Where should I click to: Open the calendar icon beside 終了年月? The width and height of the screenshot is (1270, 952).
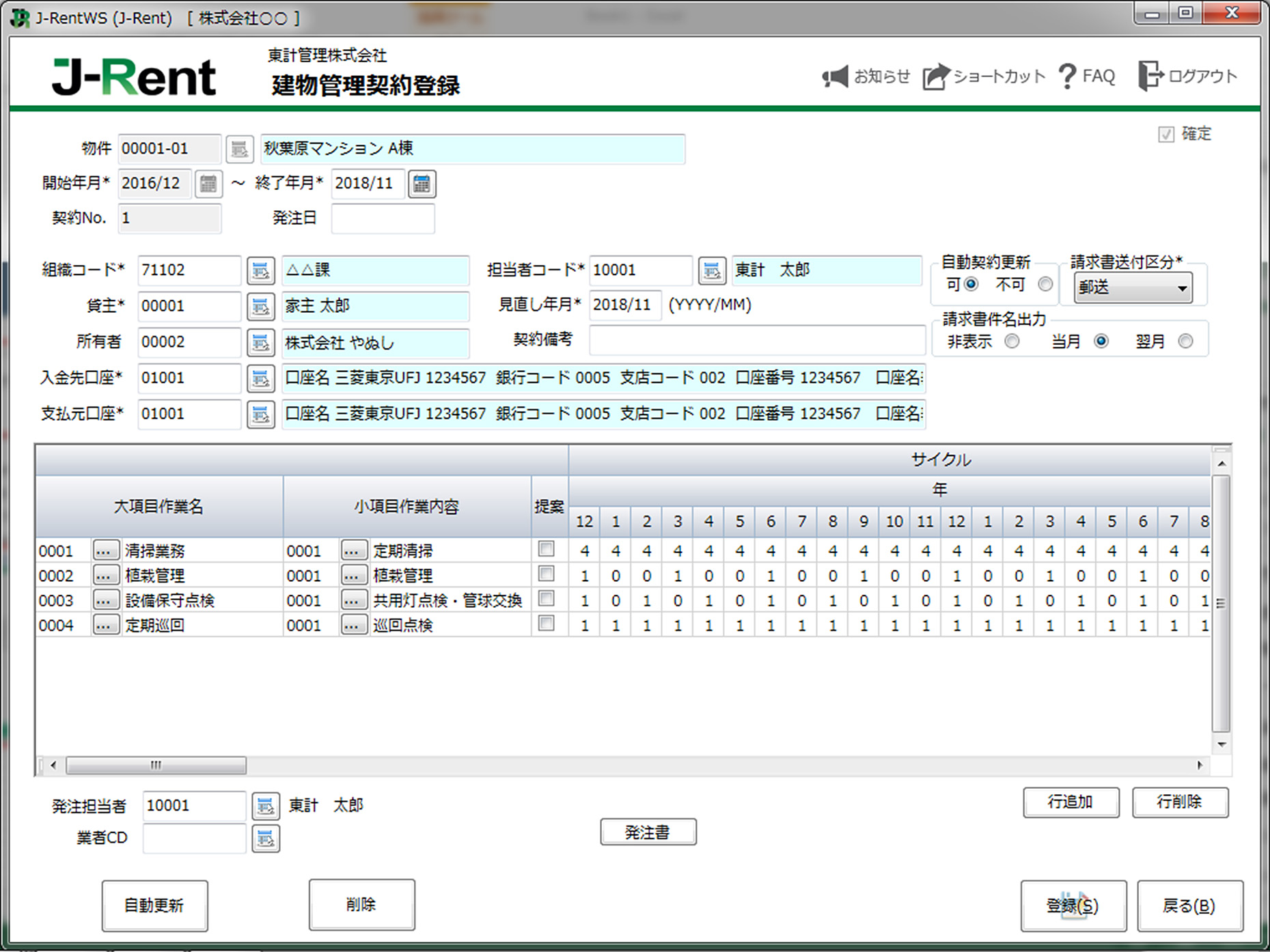tap(422, 183)
